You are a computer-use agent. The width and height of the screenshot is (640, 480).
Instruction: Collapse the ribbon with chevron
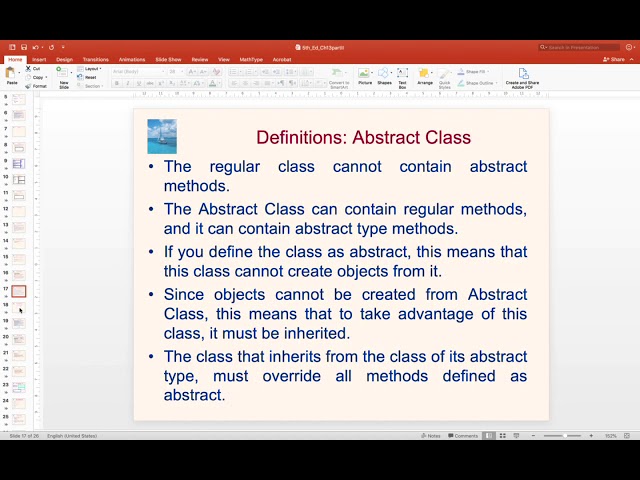pos(632,60)
